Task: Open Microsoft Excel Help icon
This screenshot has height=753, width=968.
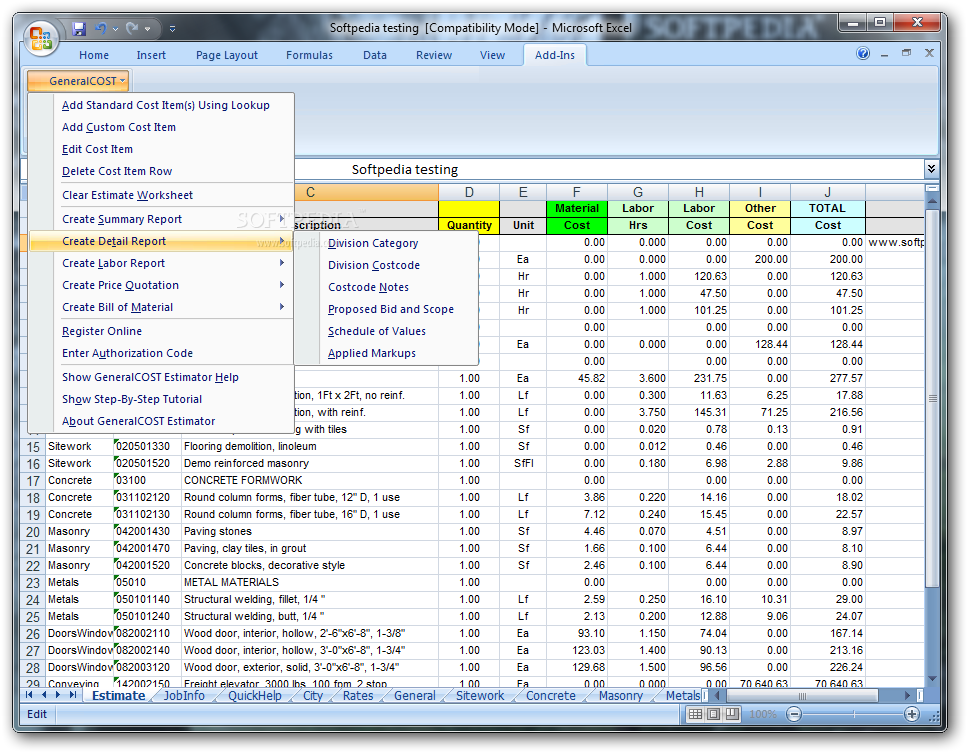Action: click(863, 54)
